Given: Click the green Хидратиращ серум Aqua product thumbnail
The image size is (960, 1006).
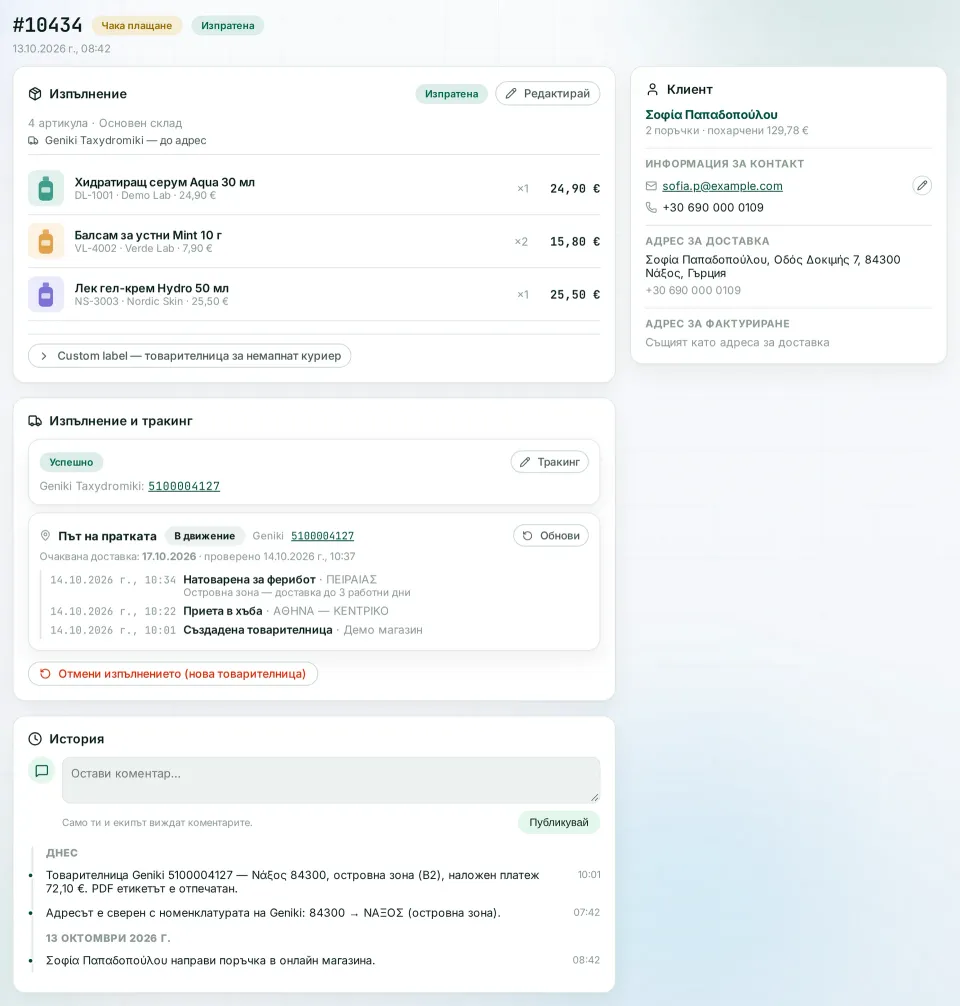Looking at the screenshot, I should 46,188.
